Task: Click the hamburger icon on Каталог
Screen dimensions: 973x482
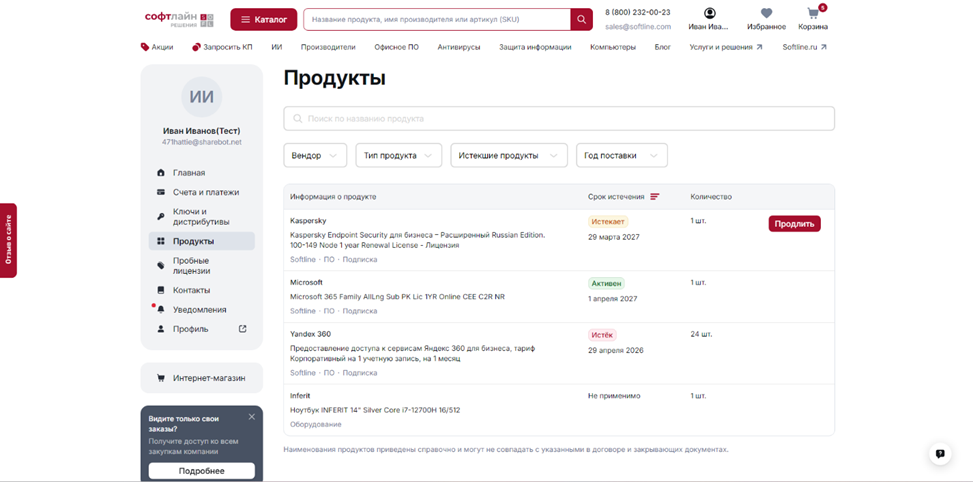Action: [246, 19]
